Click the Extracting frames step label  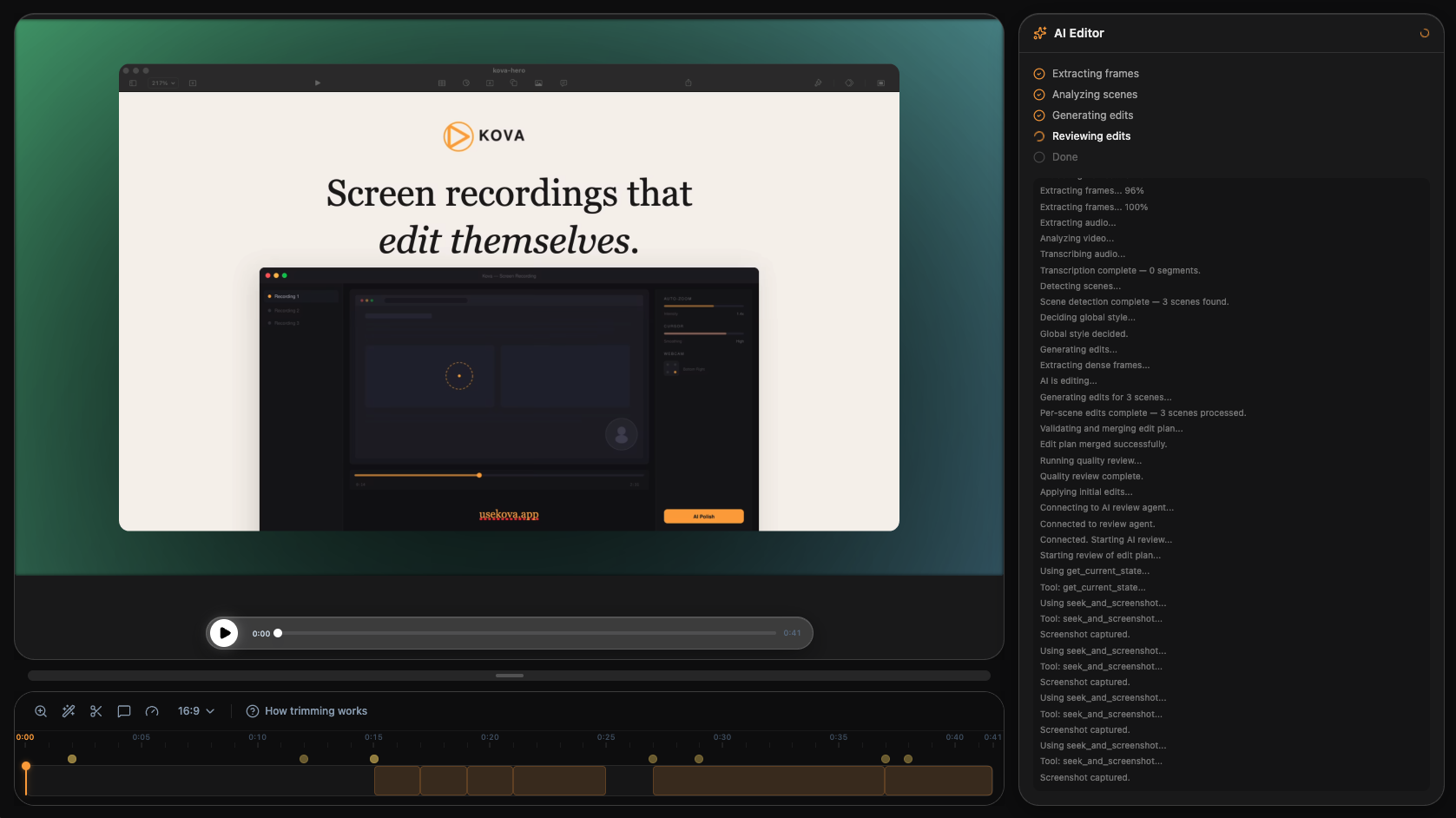pos(1096,74)
